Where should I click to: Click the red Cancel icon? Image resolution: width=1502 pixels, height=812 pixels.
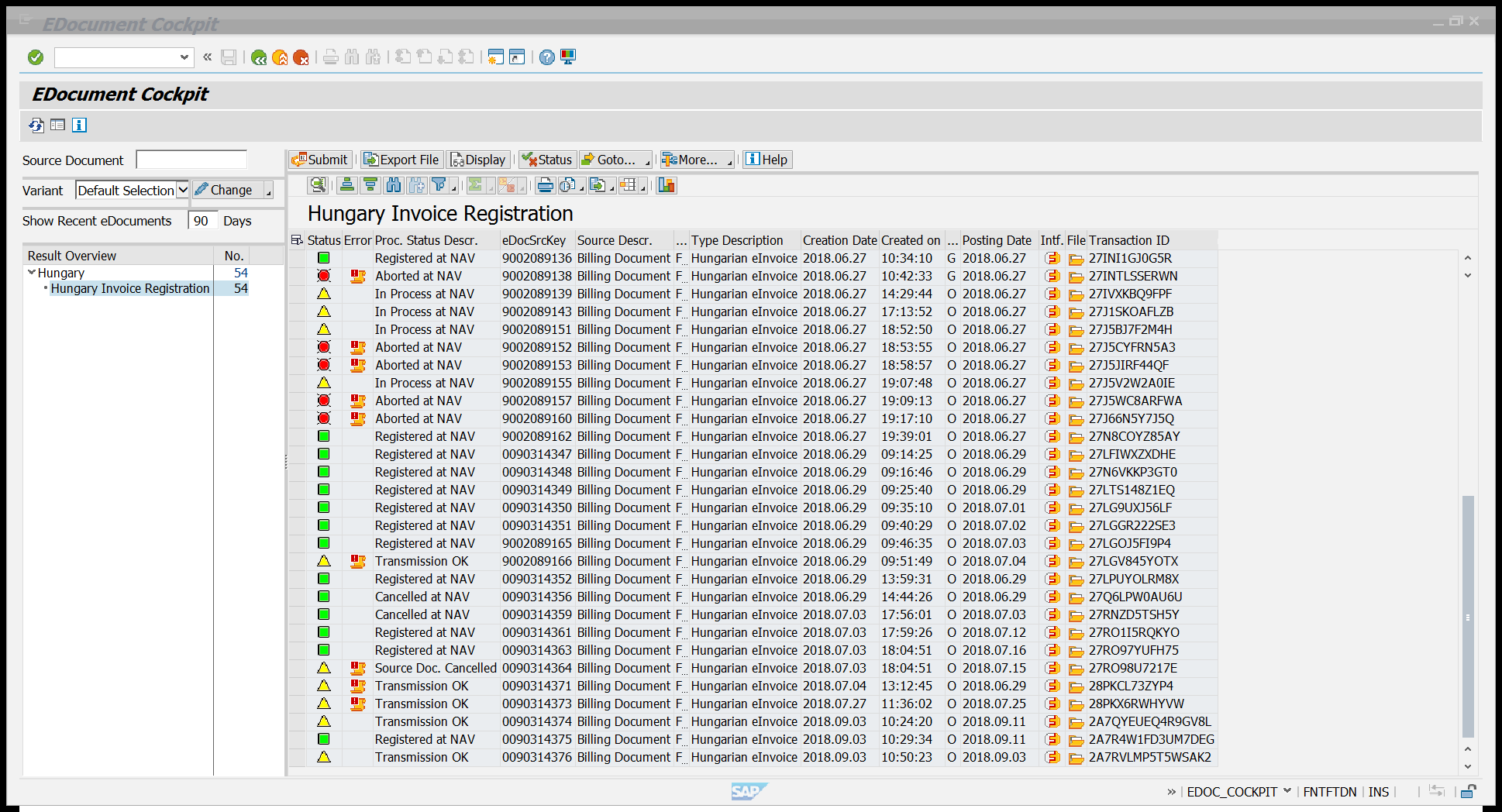click(x=301, y=57)
